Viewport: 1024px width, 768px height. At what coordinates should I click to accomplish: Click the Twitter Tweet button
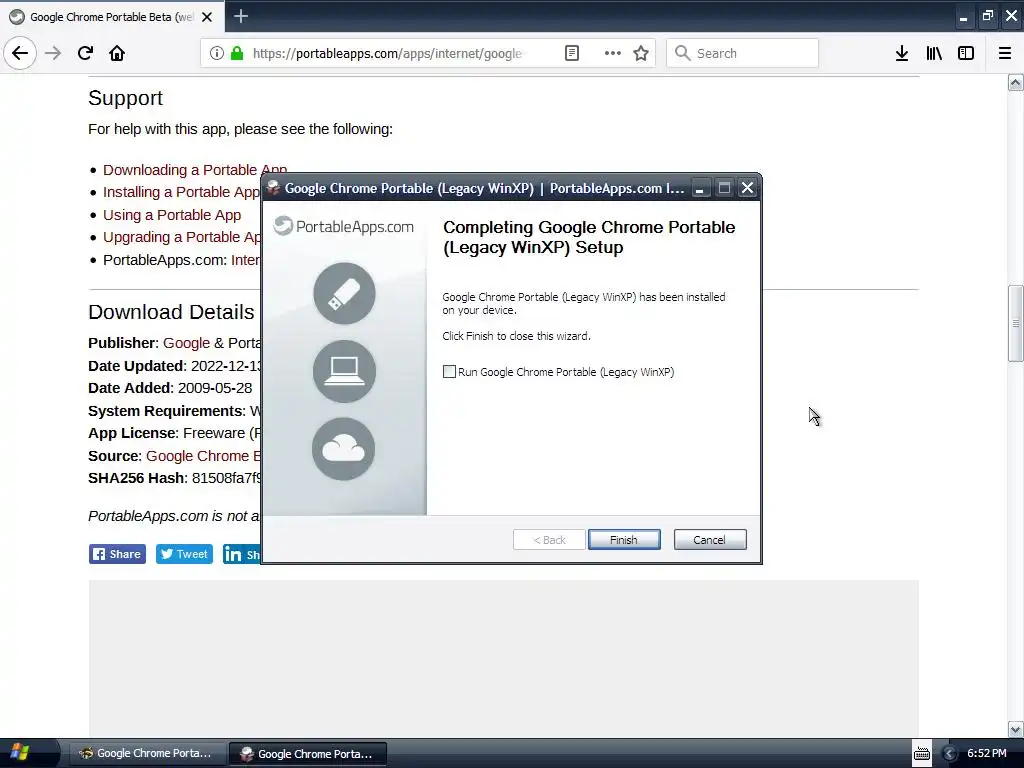pyautogui.click(x=184, y=554)
